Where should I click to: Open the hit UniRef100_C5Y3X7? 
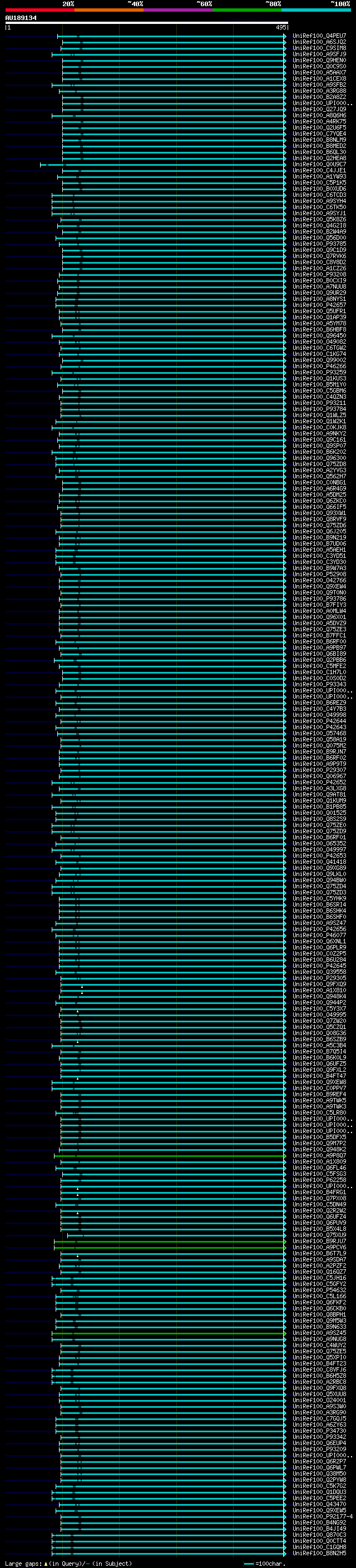(x=319, y=1008)
